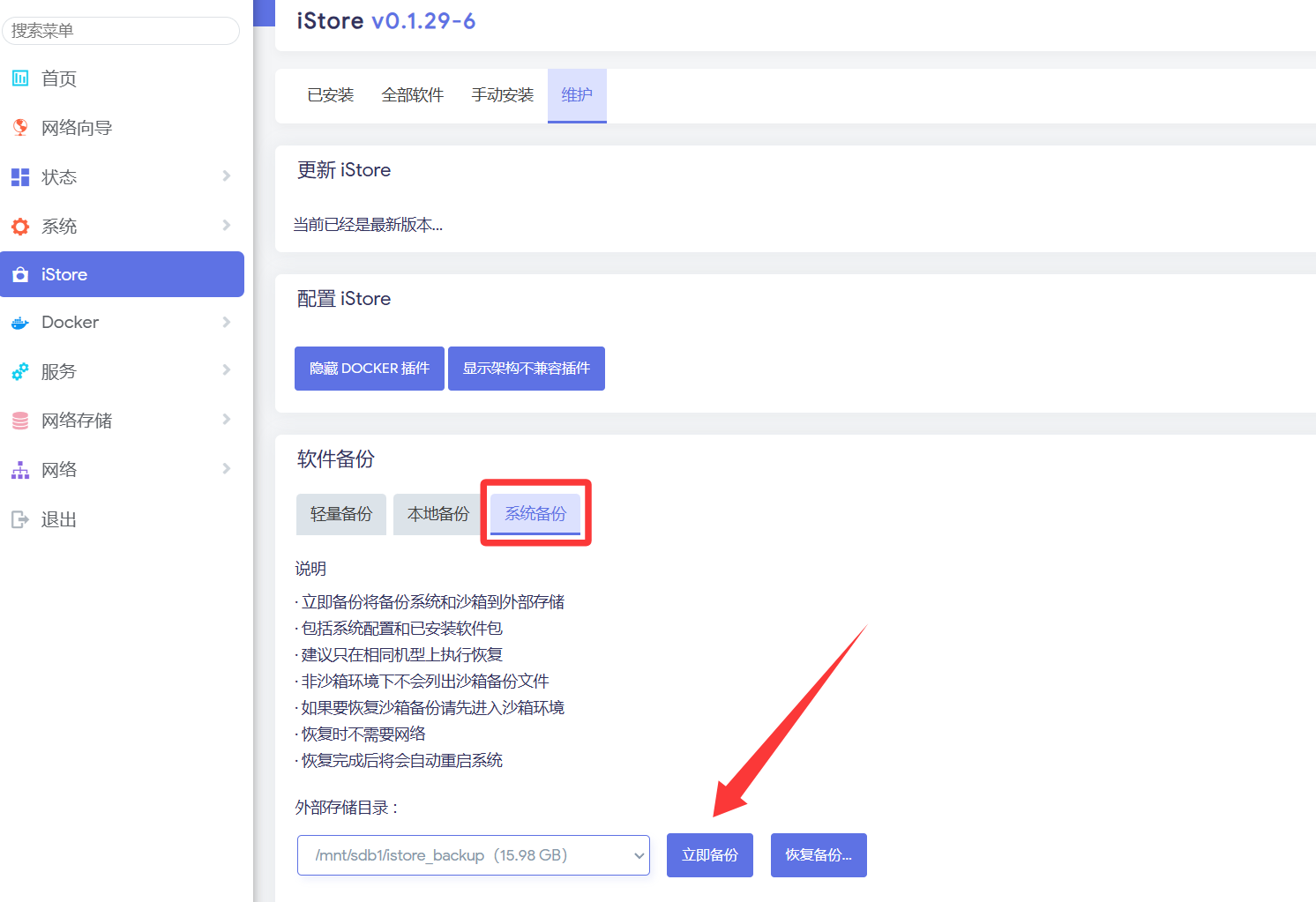Expand the 网络 menu chevron
The height and width of the screenshot is (902, 1316).
coord(227,469)
